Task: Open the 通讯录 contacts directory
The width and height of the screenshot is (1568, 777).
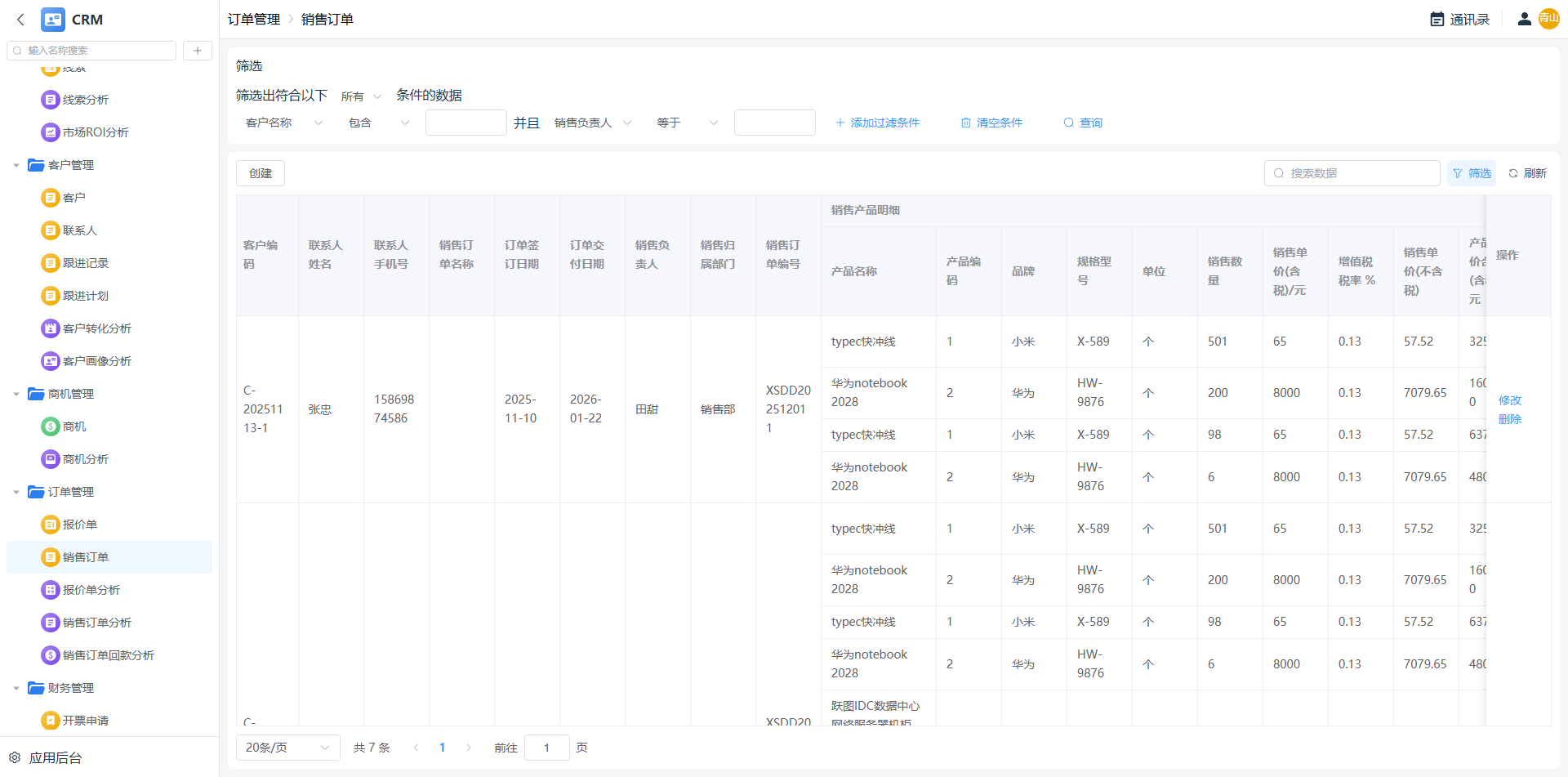Action: (x=1460, y=20)
